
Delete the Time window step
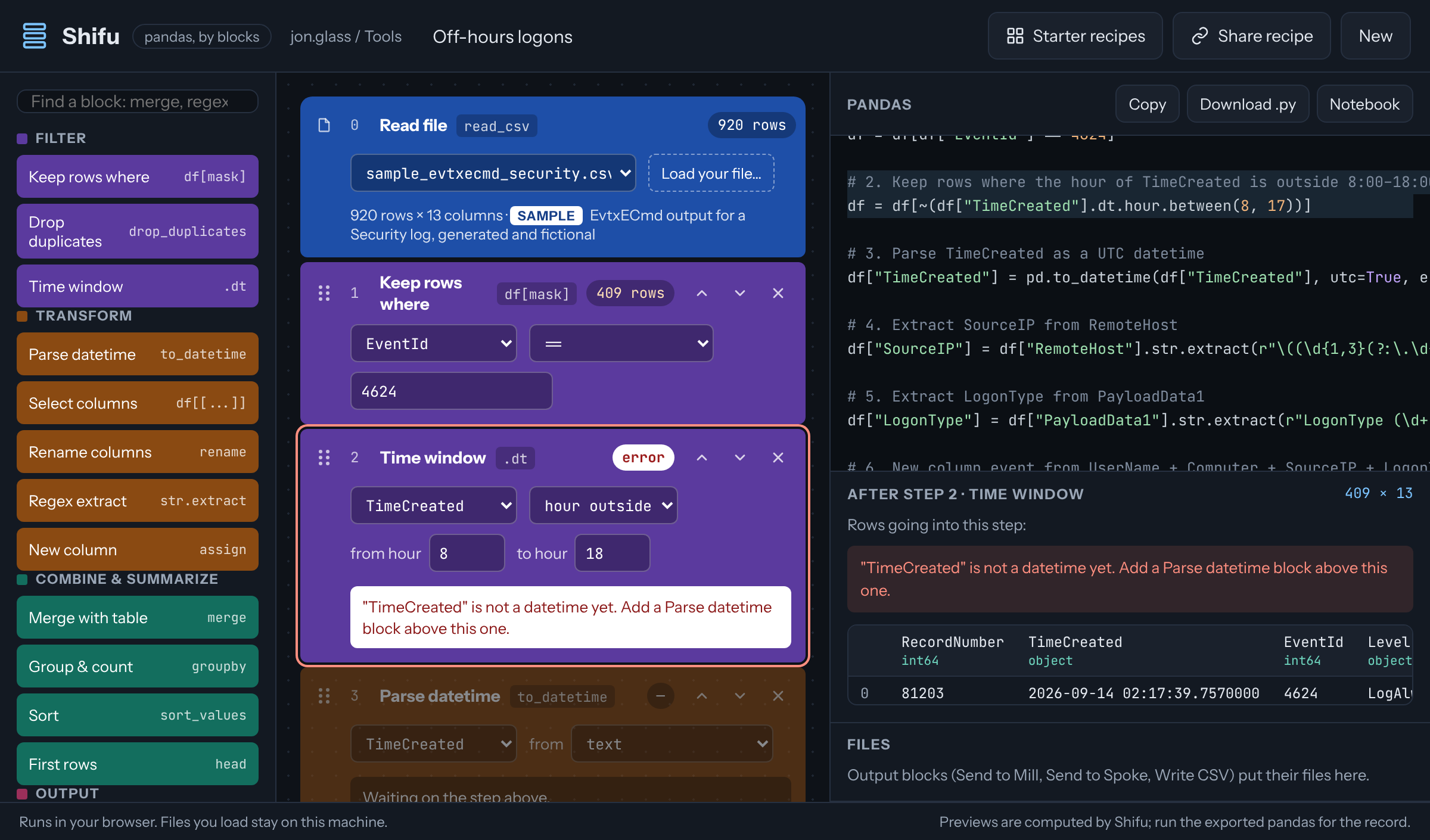coord(778,458)
